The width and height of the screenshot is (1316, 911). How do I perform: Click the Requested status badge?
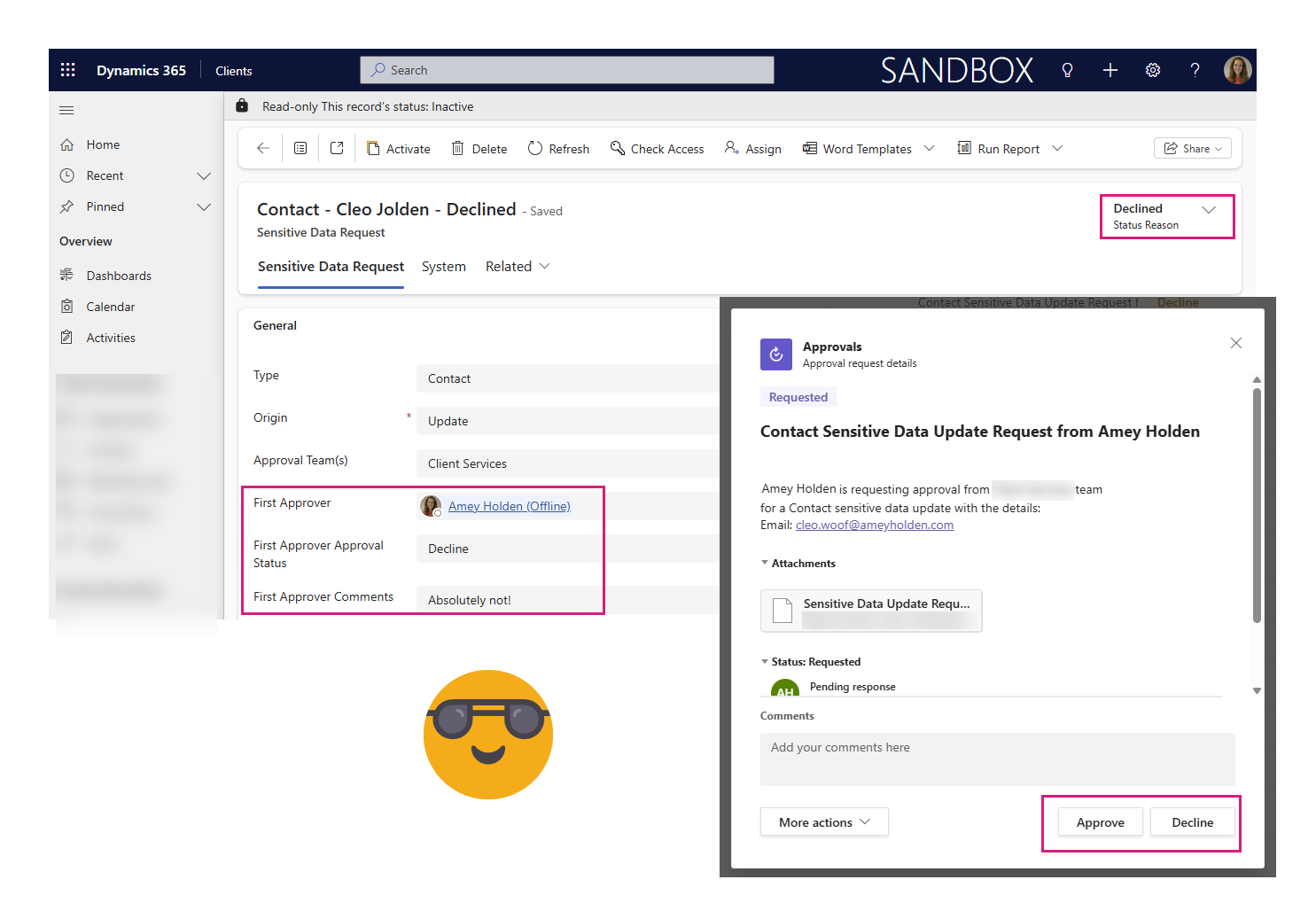(x=798, y=397)
